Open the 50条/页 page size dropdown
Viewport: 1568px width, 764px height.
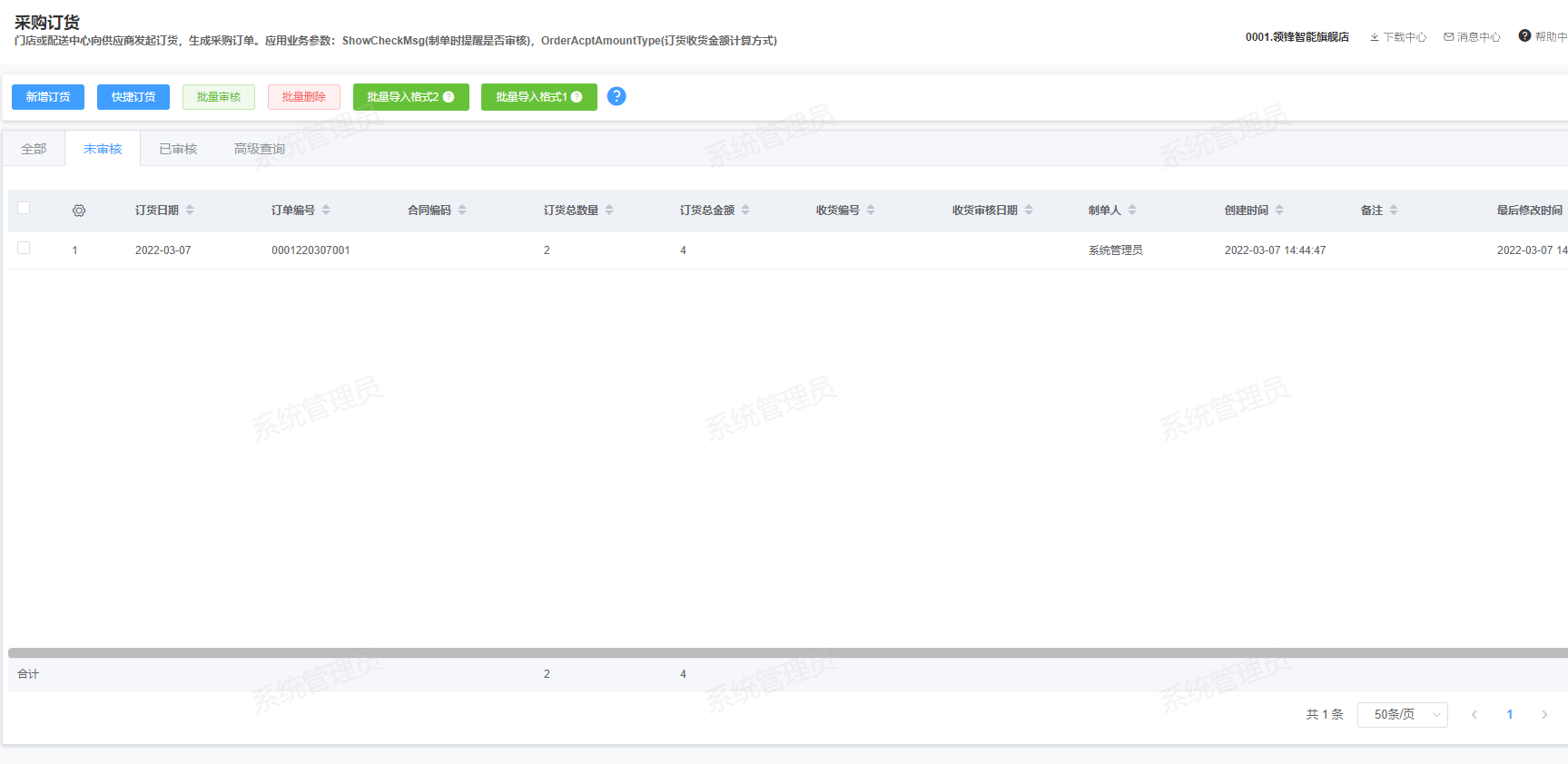coord(1403,715)
